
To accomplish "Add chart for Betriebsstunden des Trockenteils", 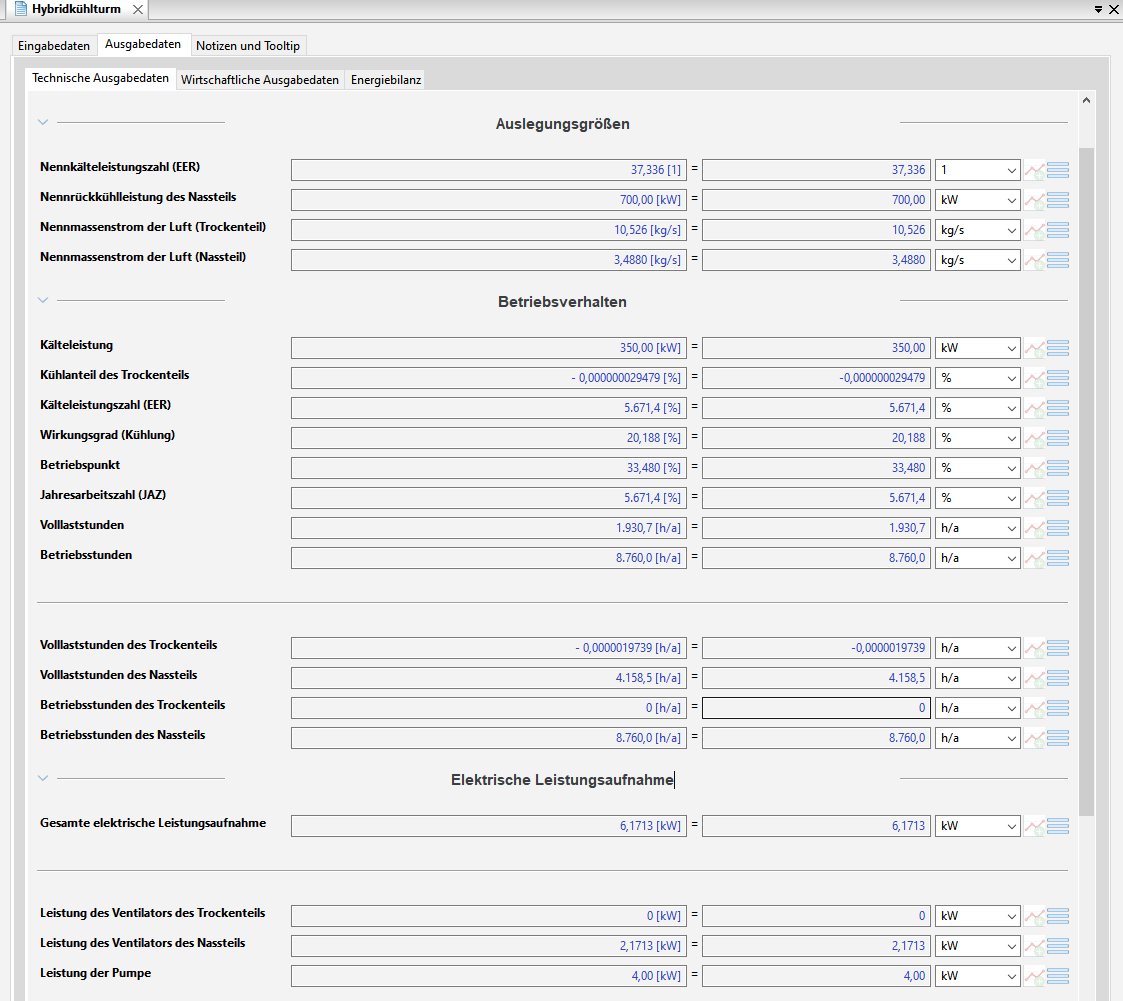I will 1034,709.
